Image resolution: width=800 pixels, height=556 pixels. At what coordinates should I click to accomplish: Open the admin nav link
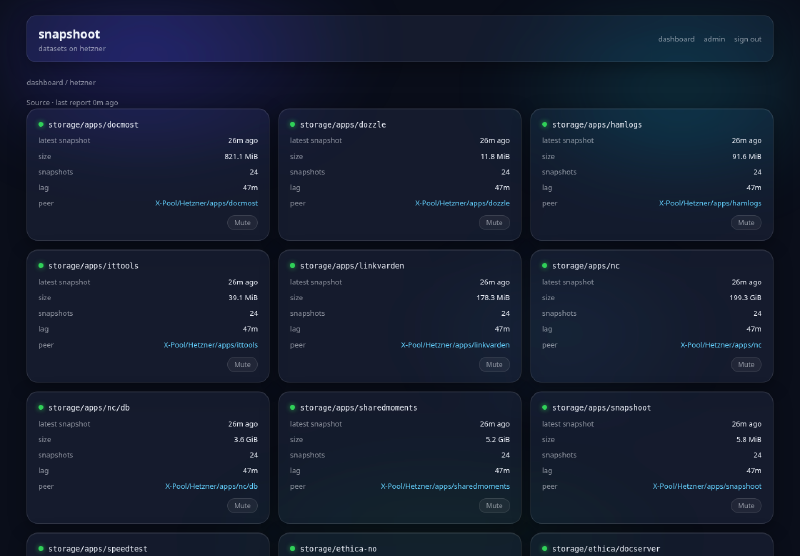(x=714, y=39)
